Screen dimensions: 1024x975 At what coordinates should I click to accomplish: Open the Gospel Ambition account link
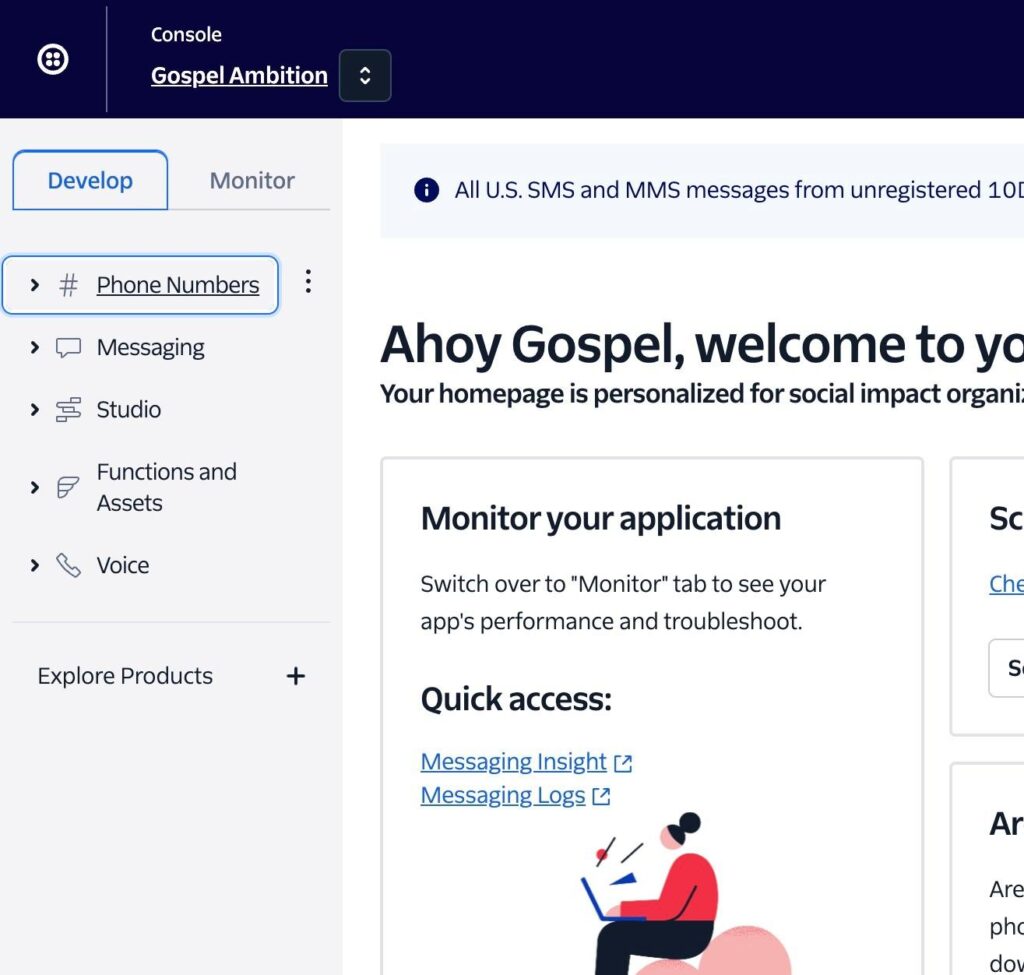pyautogui.click(x=239, y=76)
